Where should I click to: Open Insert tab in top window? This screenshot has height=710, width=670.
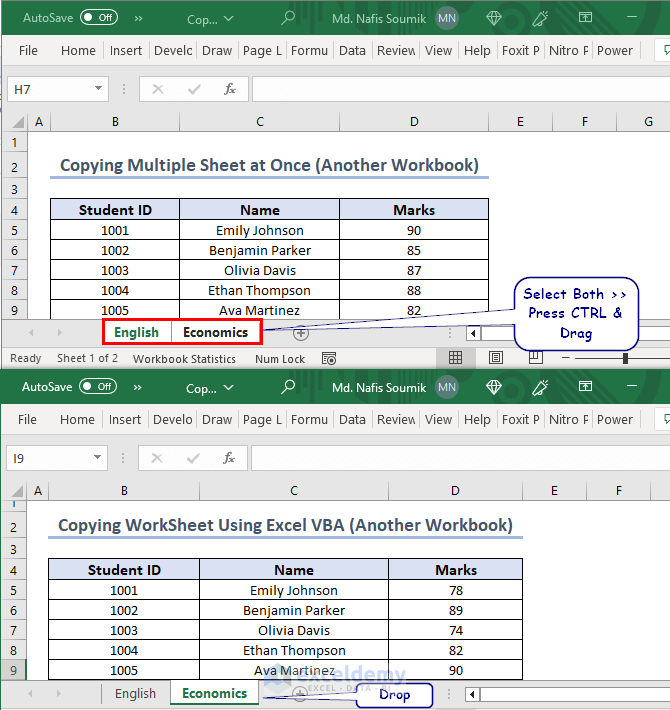tap(125, 50)
